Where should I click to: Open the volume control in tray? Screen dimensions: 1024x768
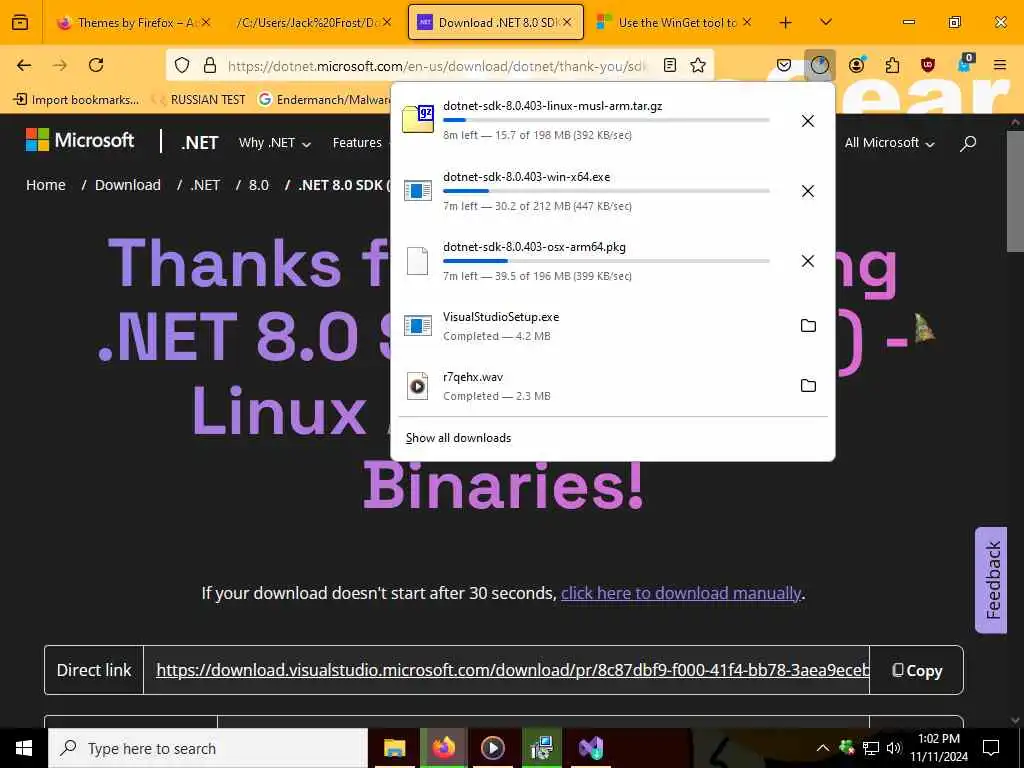894,748
